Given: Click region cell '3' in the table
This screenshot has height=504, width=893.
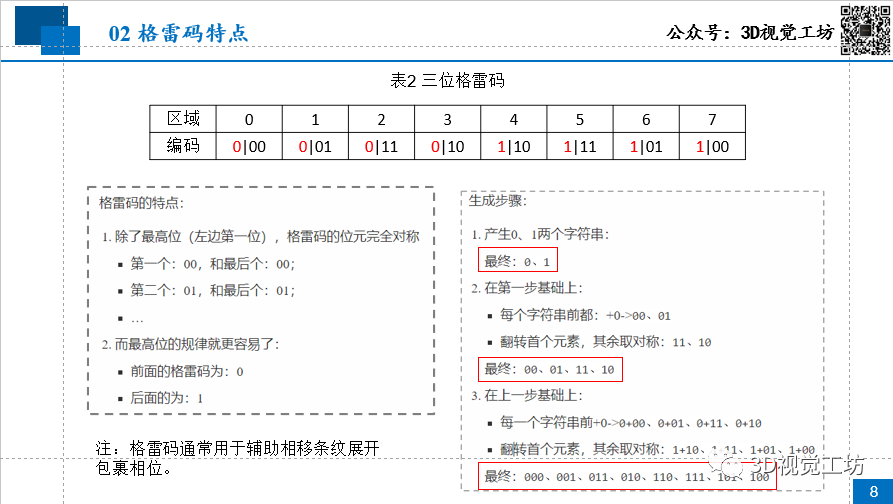Looking at the screenshot, I should click(448, 119).
